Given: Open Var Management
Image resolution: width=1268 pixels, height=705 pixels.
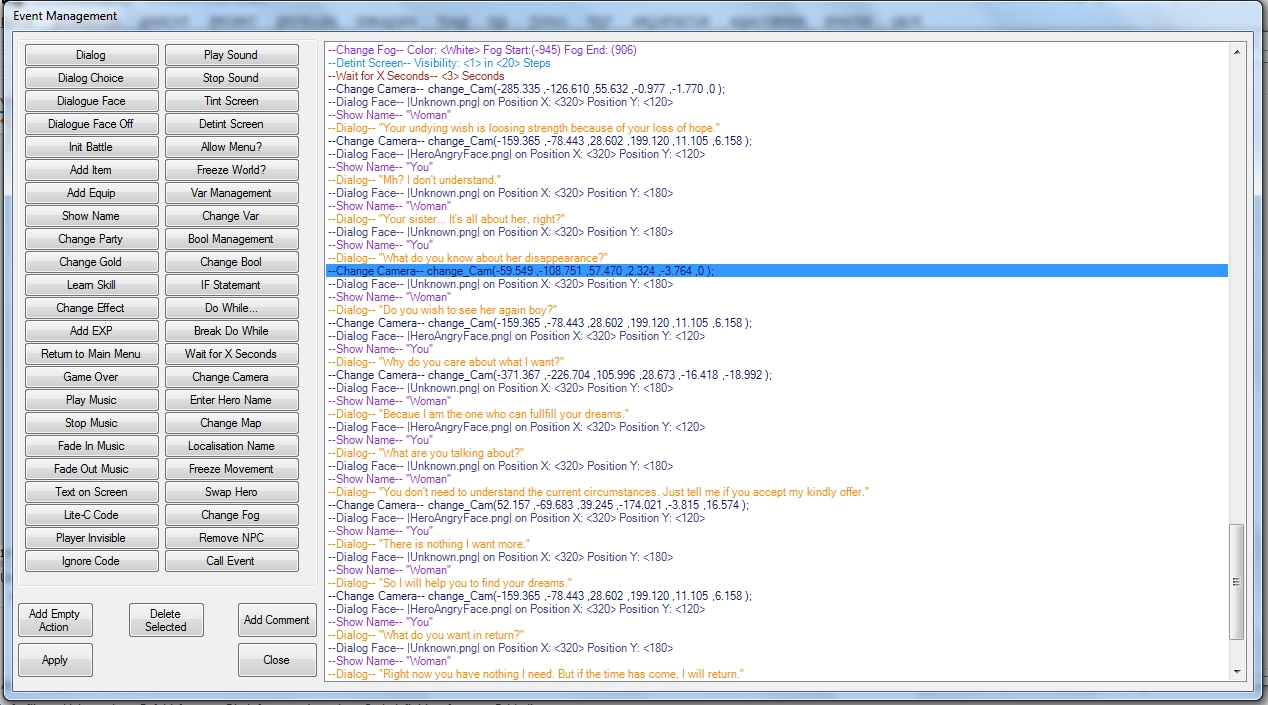Looking at the screenshot, I should 231,193.
